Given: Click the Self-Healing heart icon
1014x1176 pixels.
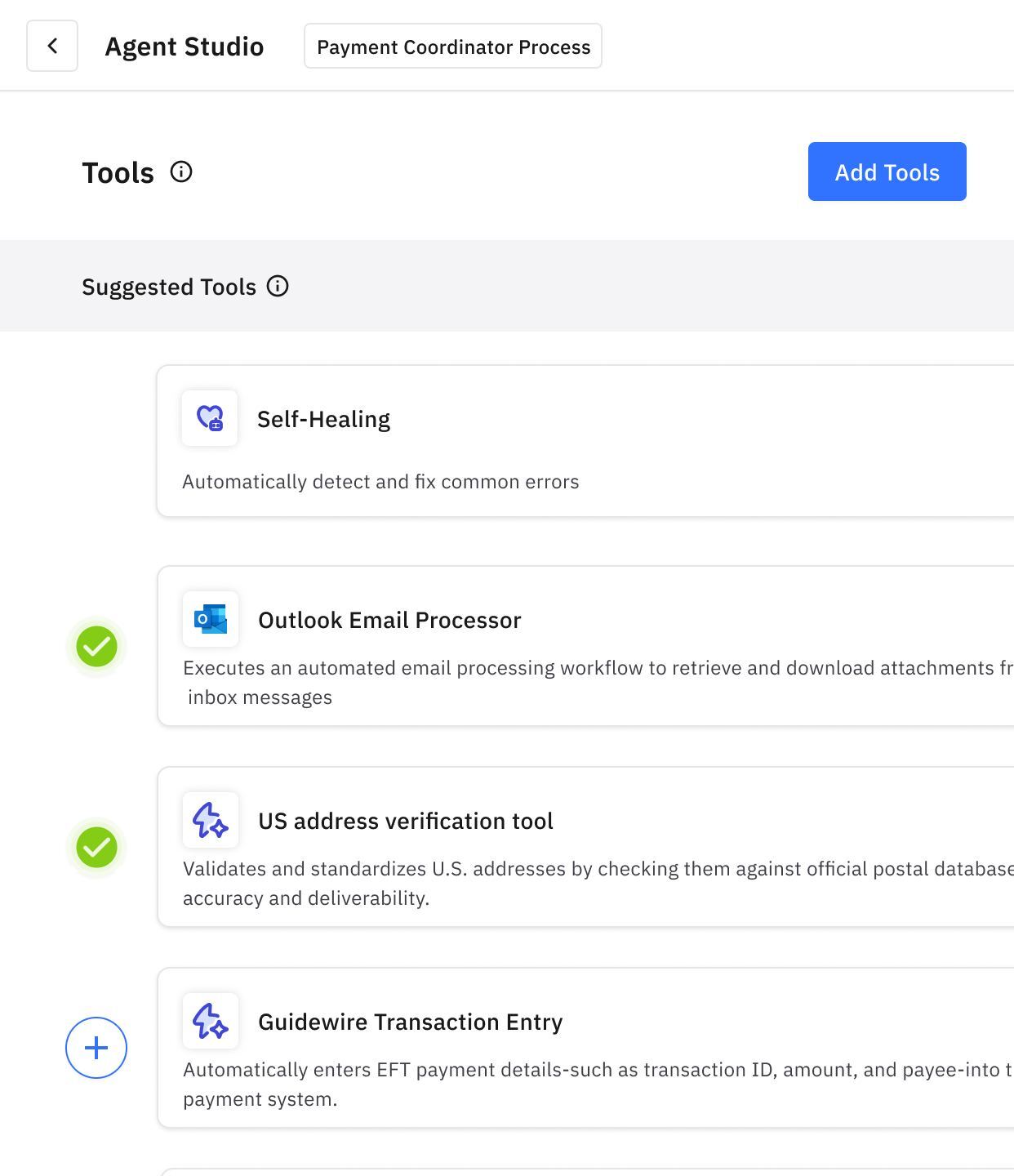Looking at the screenshot, I should 210,418.
